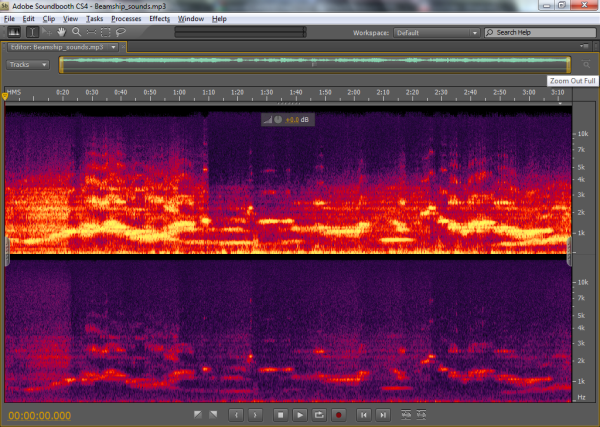
Task: Go to the previous marker
Action: pos(236,414)
